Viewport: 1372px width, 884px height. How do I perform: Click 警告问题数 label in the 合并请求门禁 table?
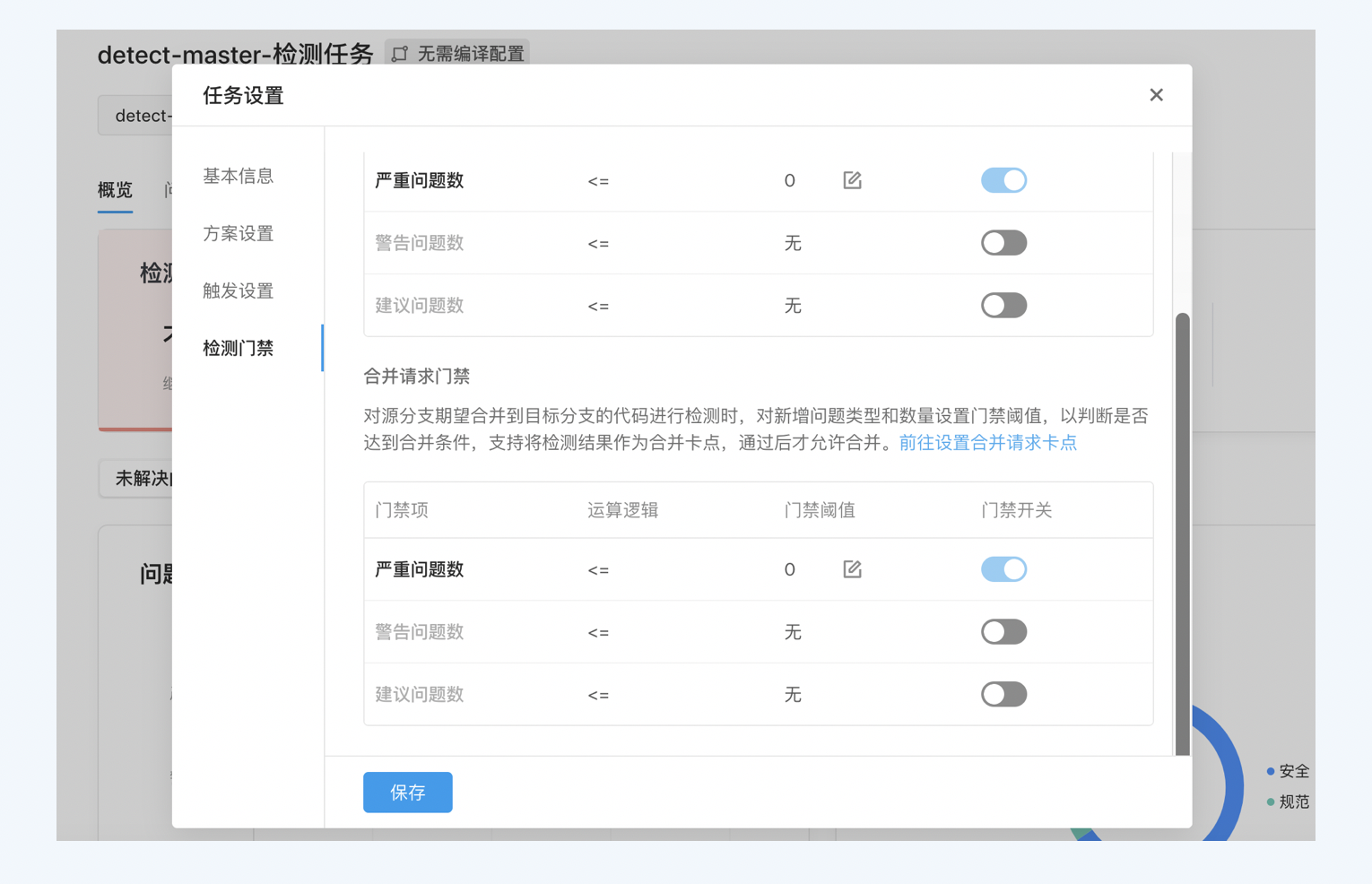point(420,632)
